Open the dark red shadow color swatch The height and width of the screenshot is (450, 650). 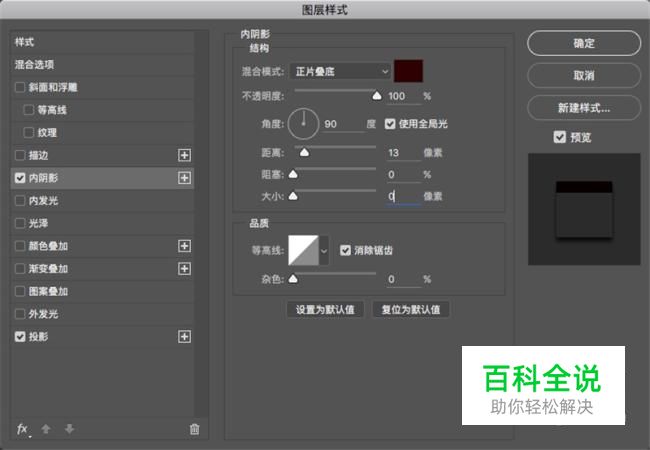(x=408, y=71)
